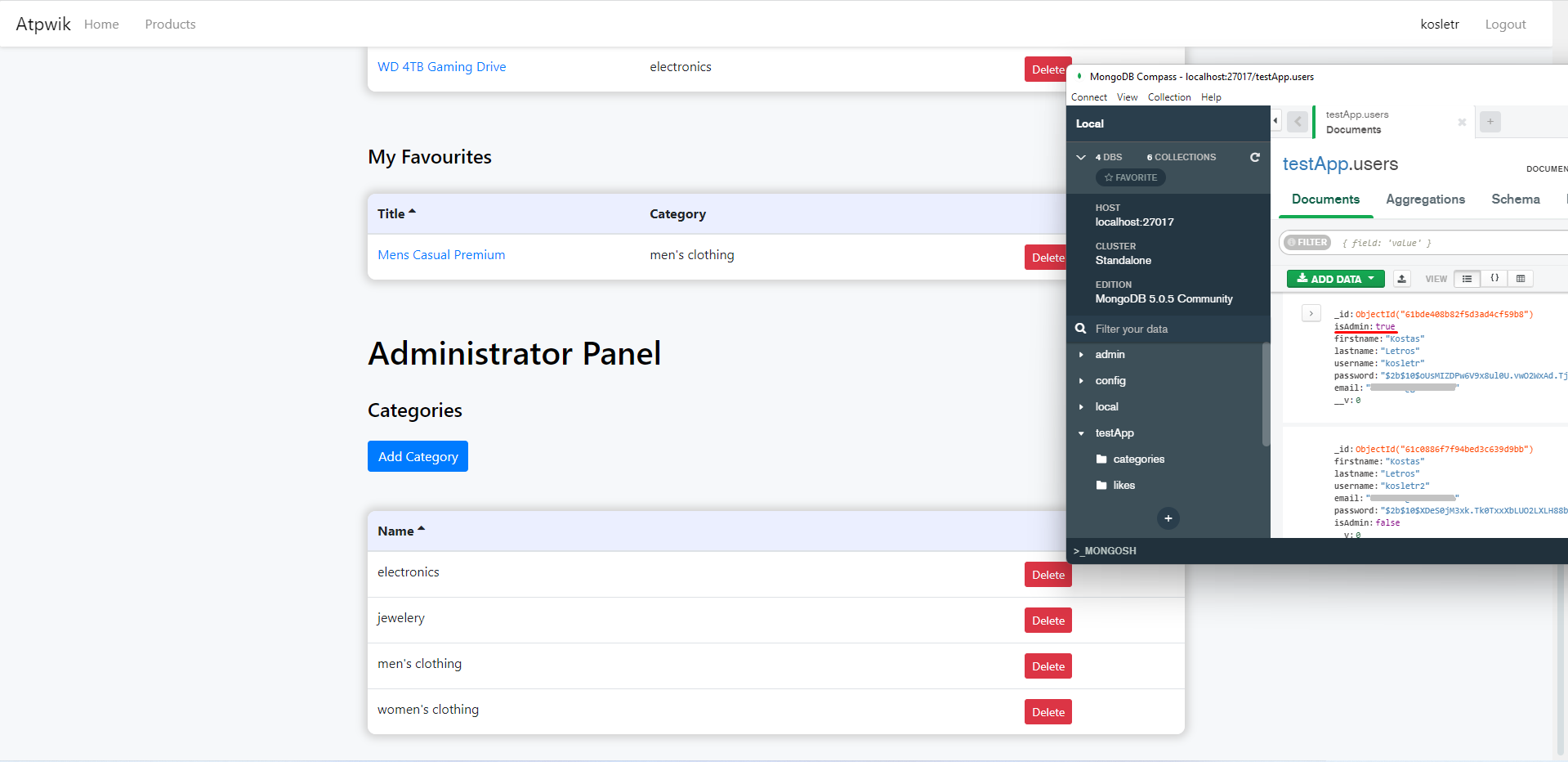Switch to table view in Compass
Screen dimensions: 1568x762
click(x=1521, y=279)
